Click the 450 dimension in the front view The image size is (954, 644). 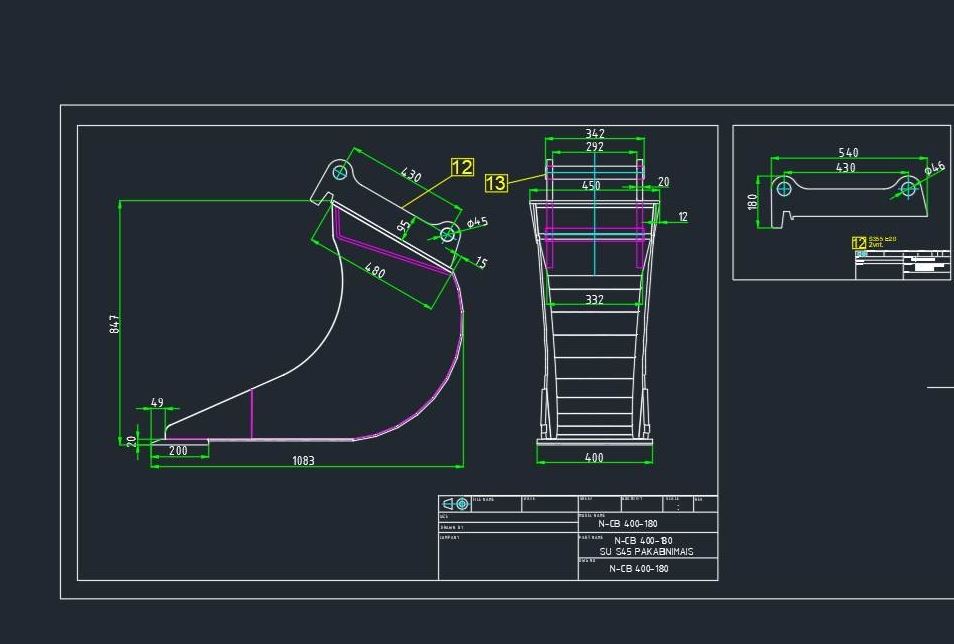[x=591, y=186]
